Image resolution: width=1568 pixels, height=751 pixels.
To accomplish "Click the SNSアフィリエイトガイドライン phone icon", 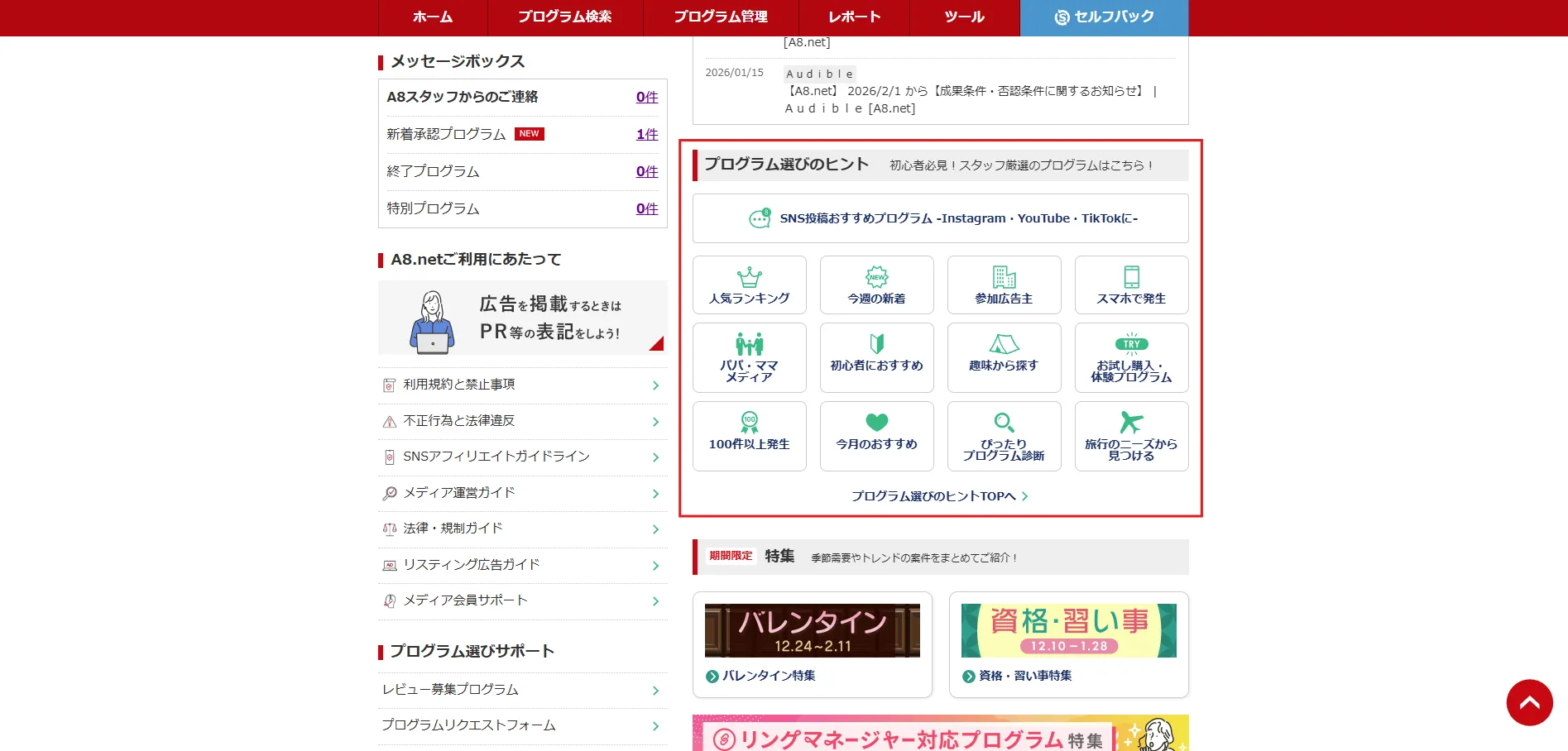I will tap(389, 457).
